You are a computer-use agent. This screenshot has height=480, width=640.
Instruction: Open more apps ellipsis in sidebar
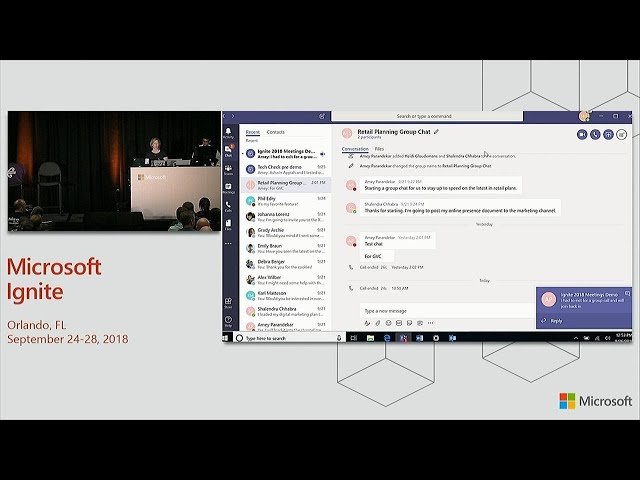tap(229, 243)
